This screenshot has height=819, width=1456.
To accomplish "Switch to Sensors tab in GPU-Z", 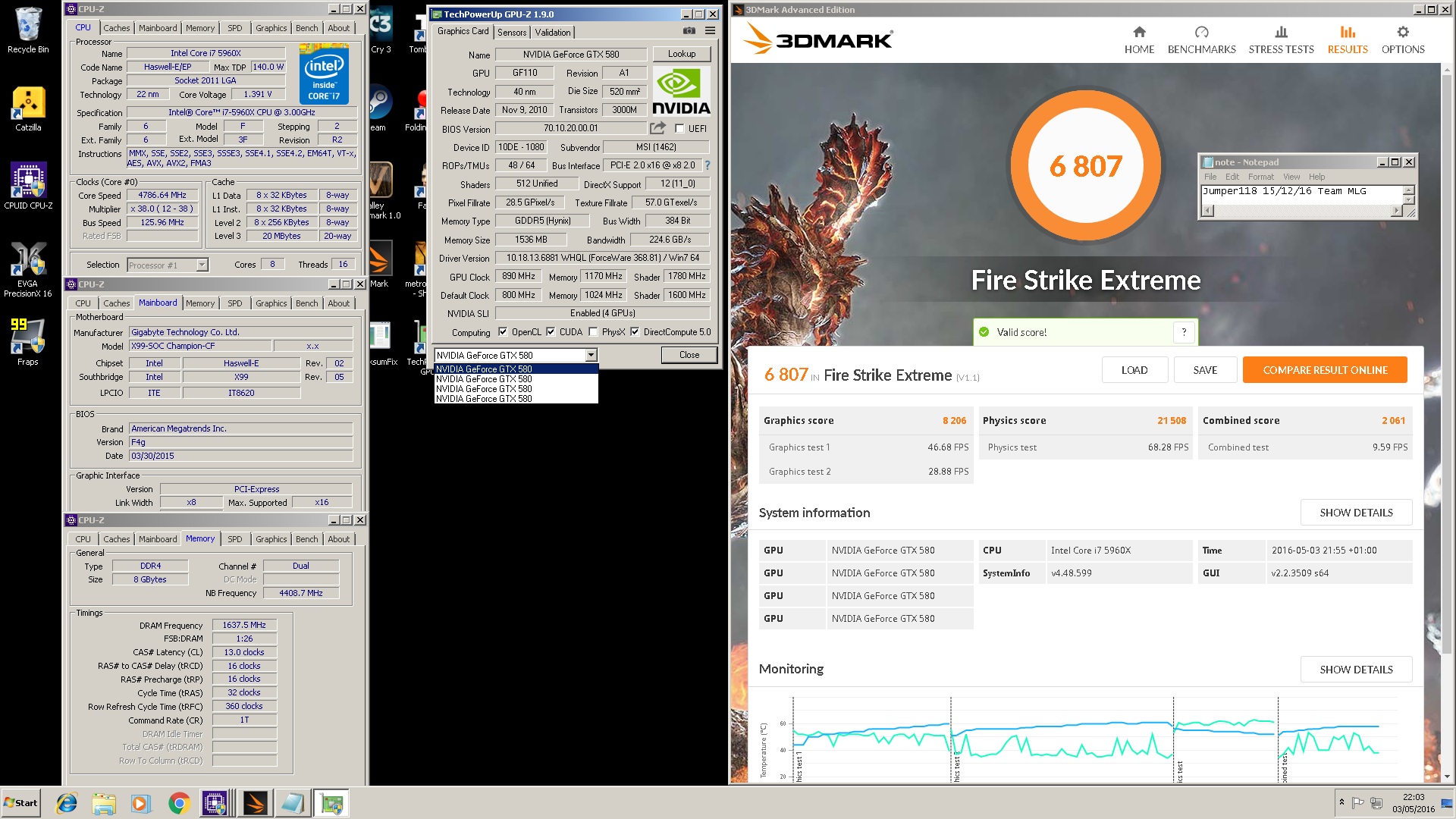I will [512, 33].
